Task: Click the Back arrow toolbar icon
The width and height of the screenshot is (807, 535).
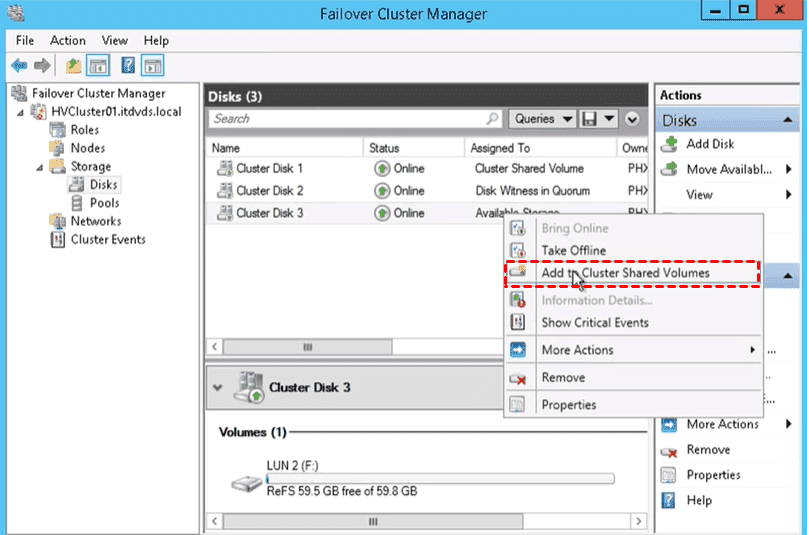Action: pyautogui.click(x=20, y=66)
